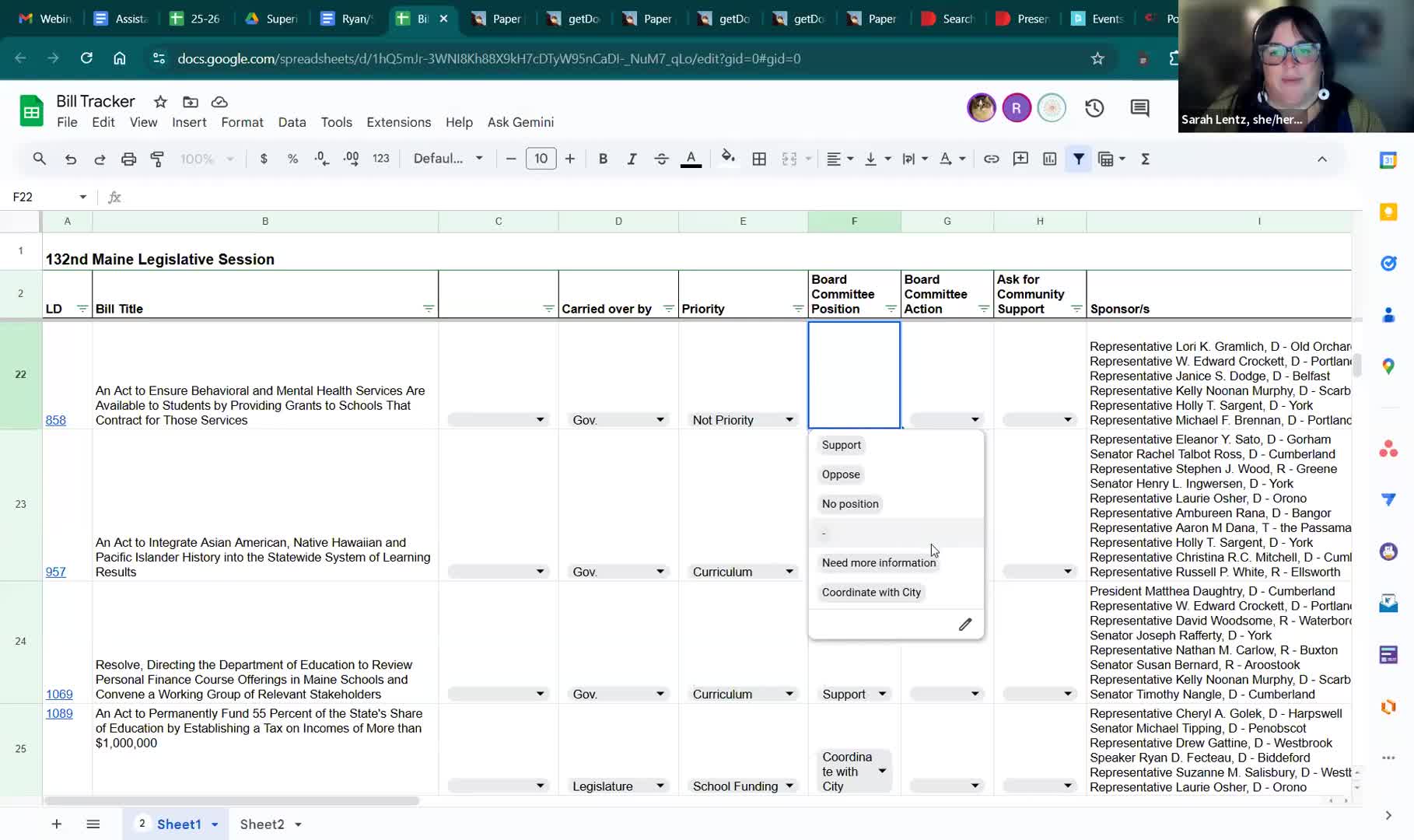
Task: Open version history clock icon
Action: pyautogui.click(x=1094, y=108)
